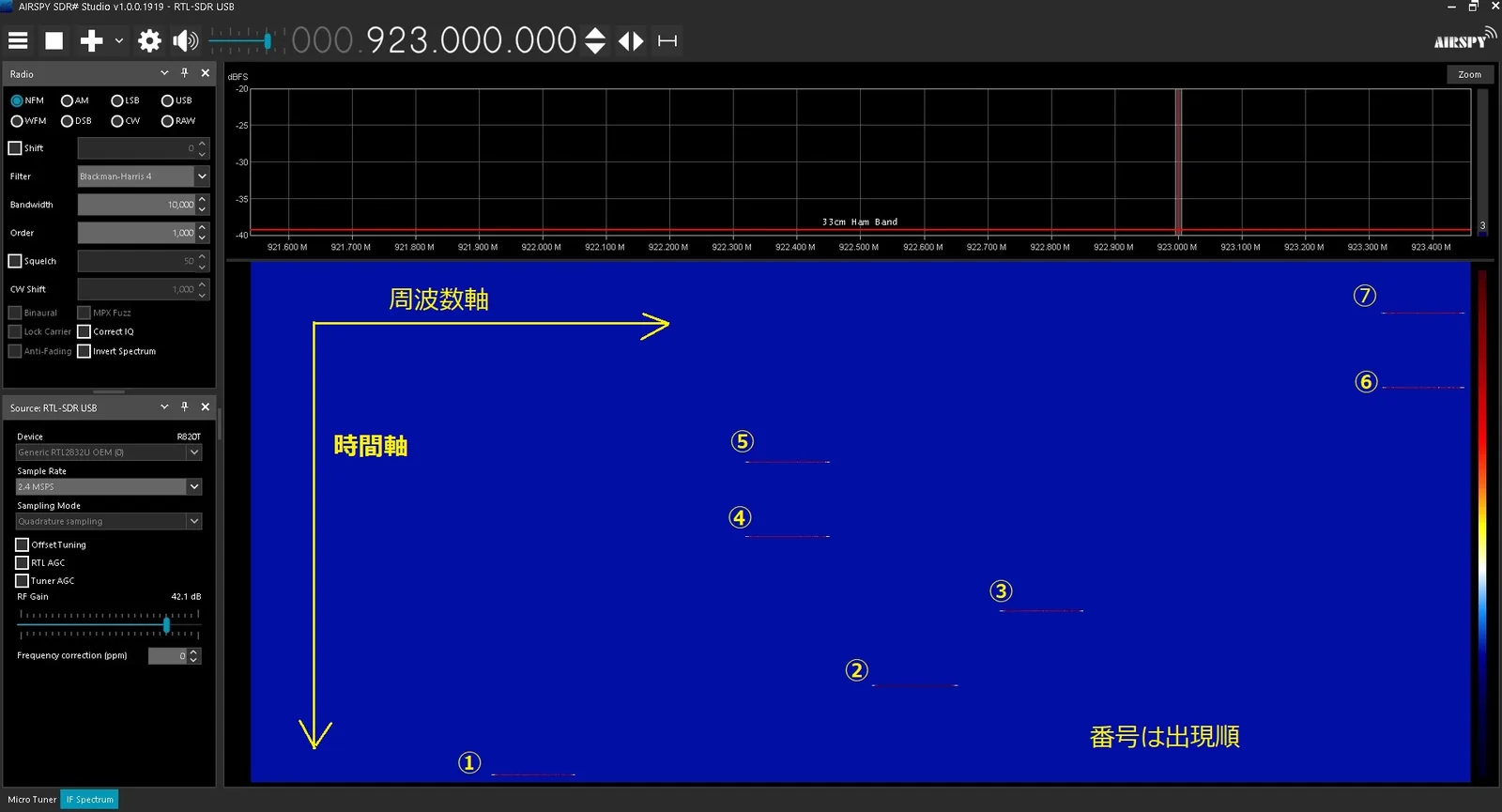
Task: Click the plus add-panel icon
Action: pyautogui.click(x=91, y=40)
